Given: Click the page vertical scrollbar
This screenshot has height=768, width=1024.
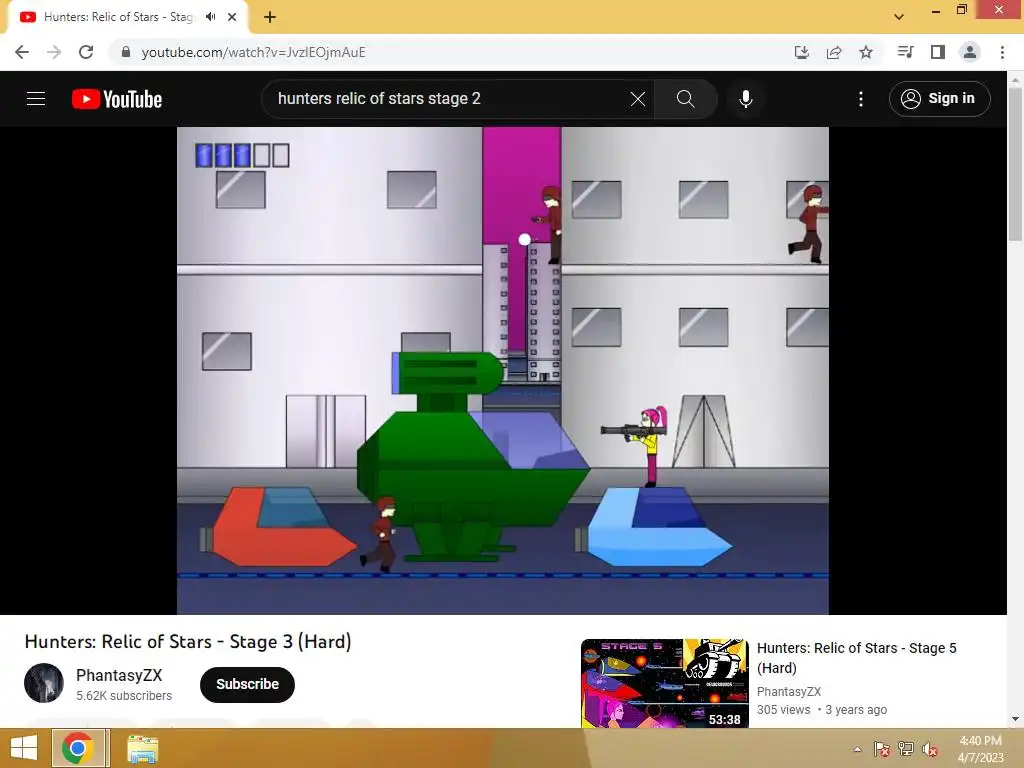Looking at the screenshot, I should pos(1015,163).
